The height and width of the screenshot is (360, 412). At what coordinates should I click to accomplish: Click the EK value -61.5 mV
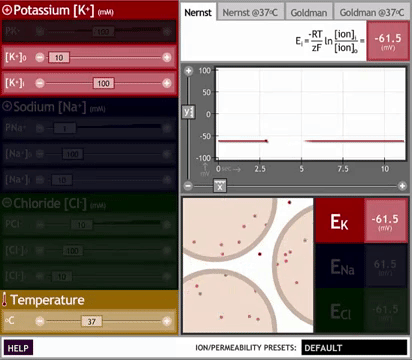tap(386, 221)
